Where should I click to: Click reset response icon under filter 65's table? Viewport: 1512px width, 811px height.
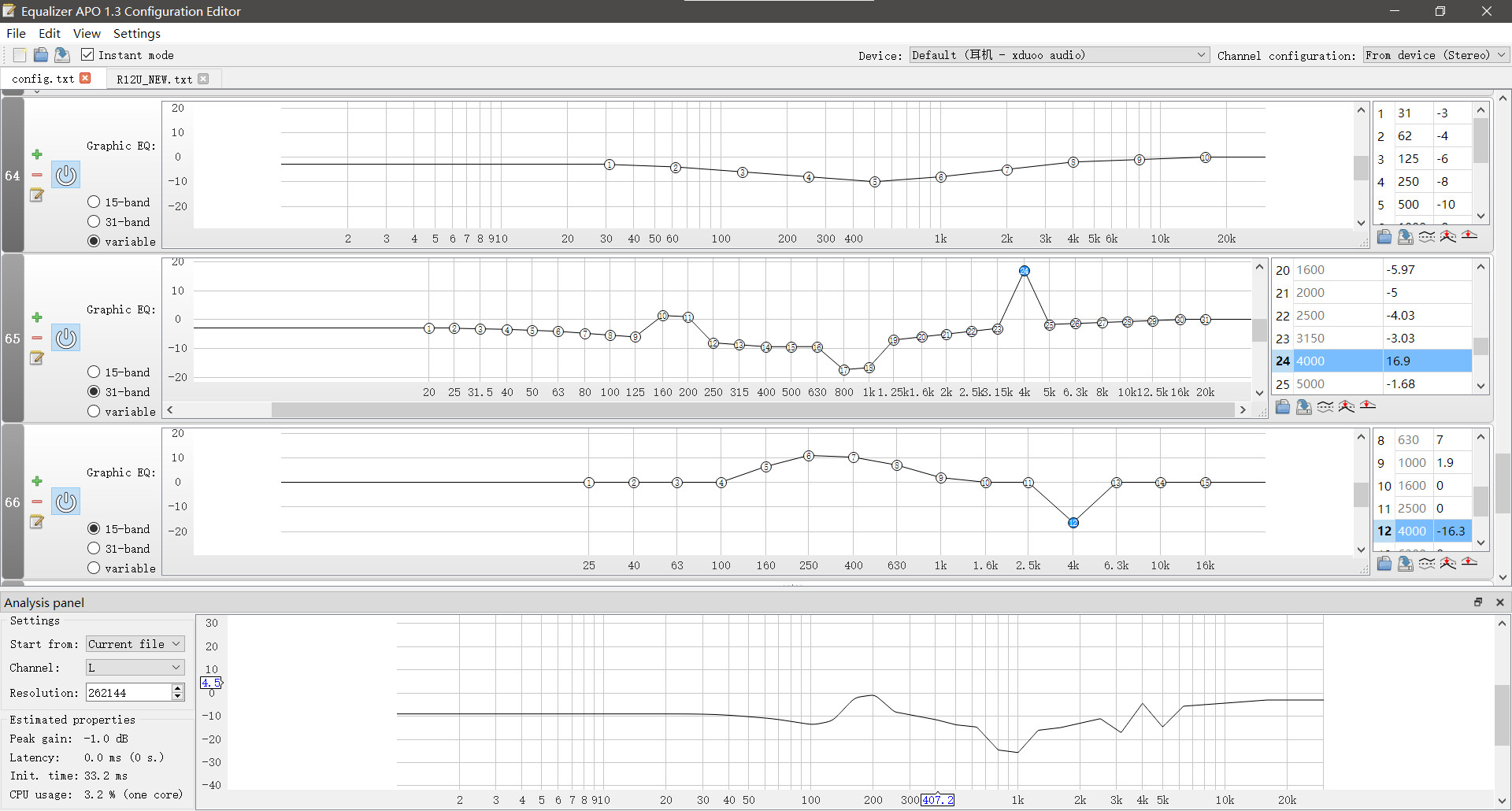(x=1368, y=405)
